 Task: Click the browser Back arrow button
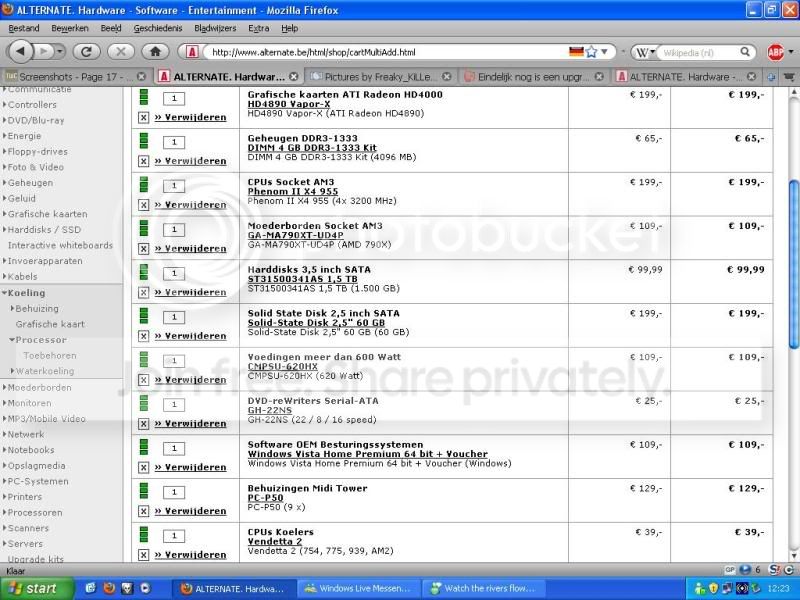(20, 52)
